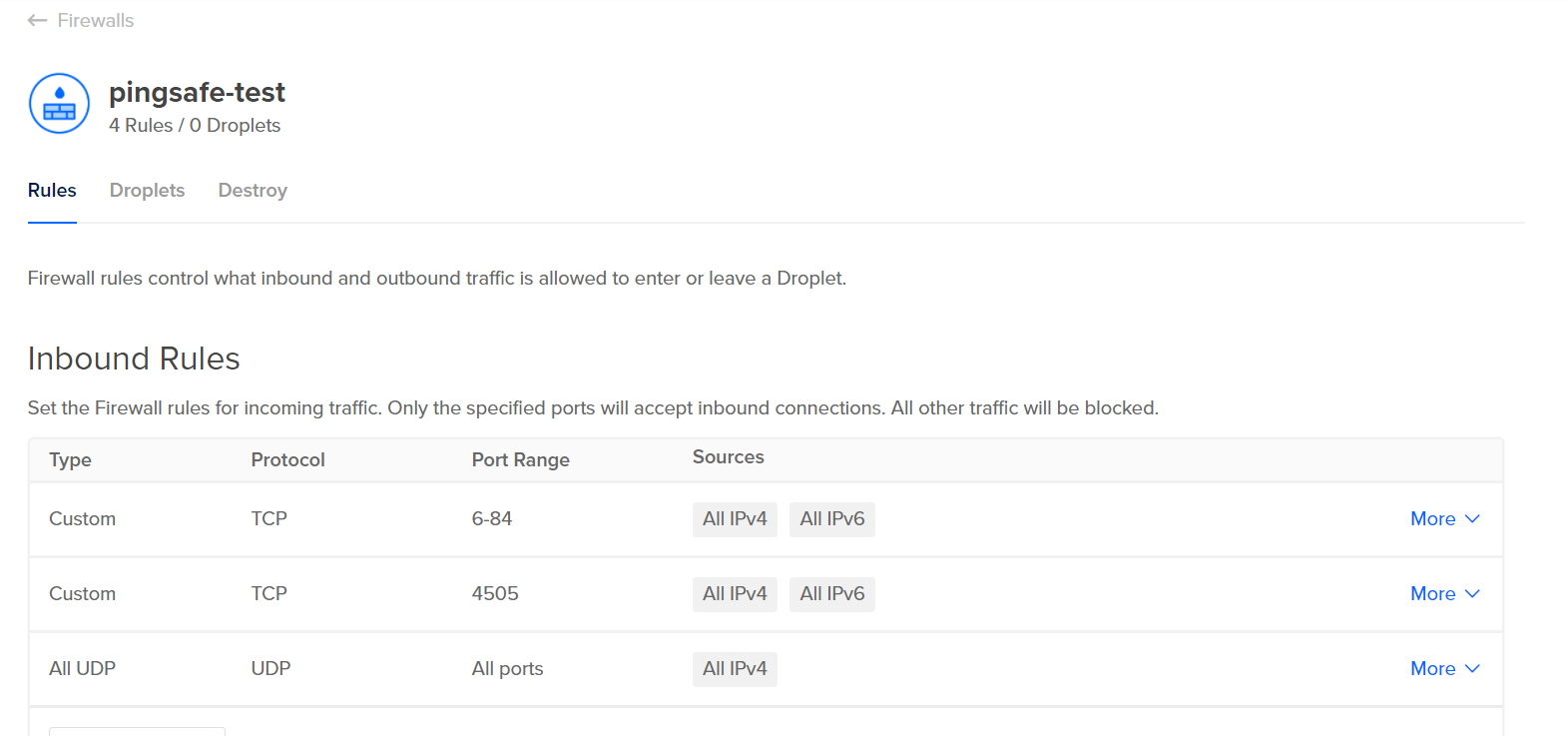Click All IPv6 tag in the 6-84 rule
Viewport: 1568px width, 736px height.
(831, 519)
